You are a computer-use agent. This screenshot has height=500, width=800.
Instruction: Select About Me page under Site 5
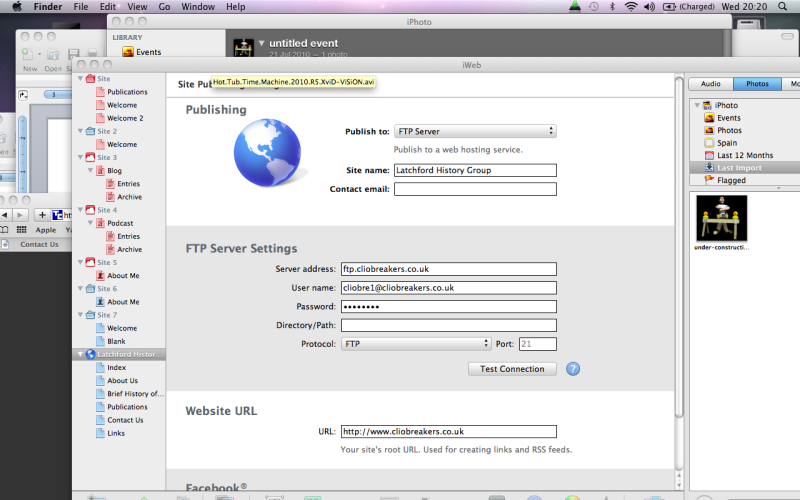pyautogui.click(x=123, y=276)
